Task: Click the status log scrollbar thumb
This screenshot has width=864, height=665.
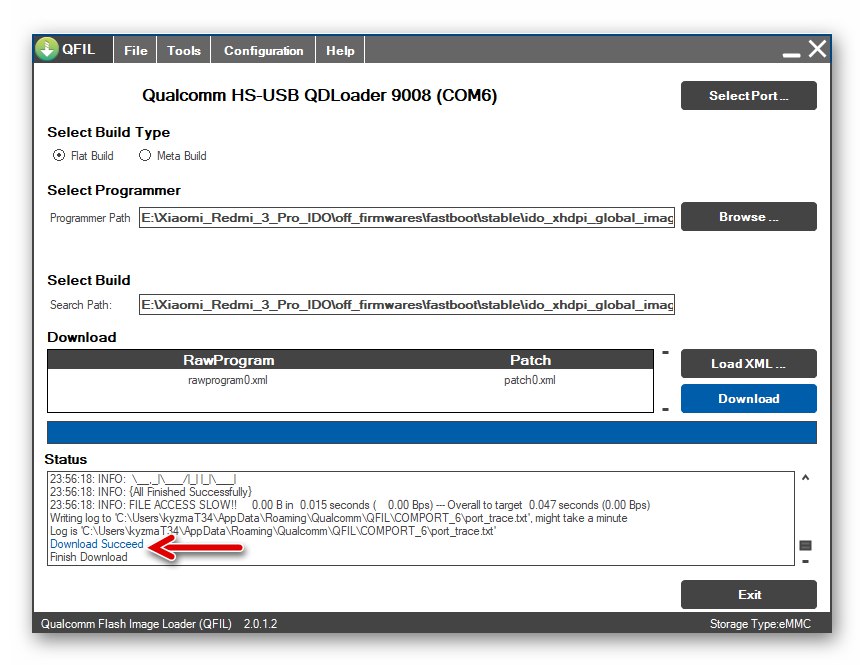Action: coord(806,545)
